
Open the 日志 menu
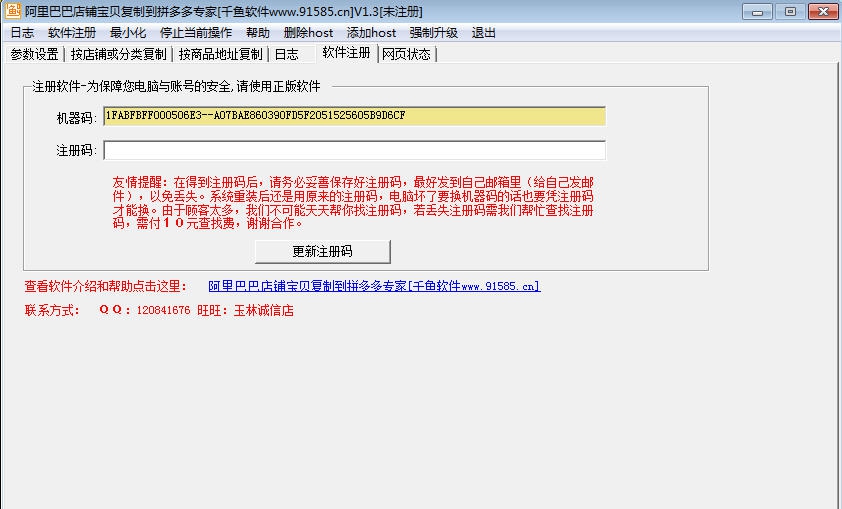21,33
